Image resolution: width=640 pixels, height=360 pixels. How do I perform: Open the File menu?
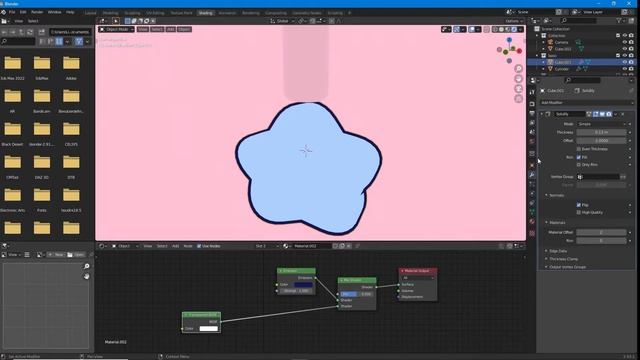(x=12, y=12)
